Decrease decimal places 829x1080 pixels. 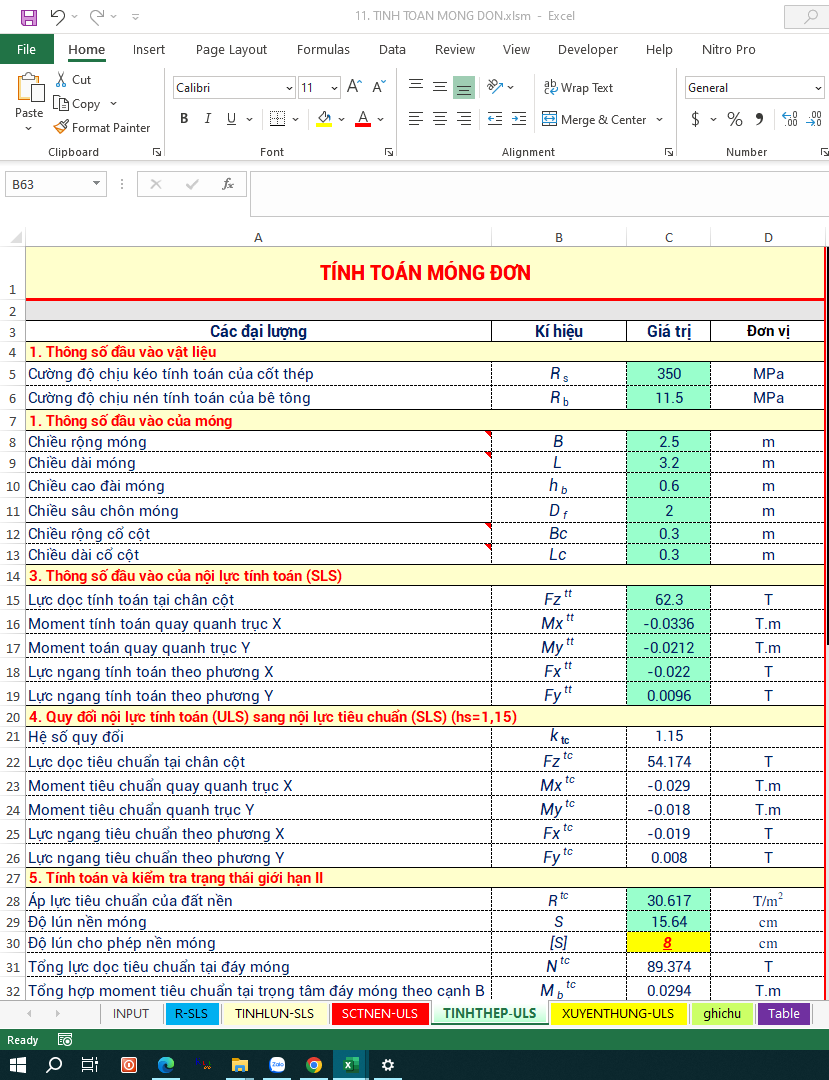(x=814, y=119)
